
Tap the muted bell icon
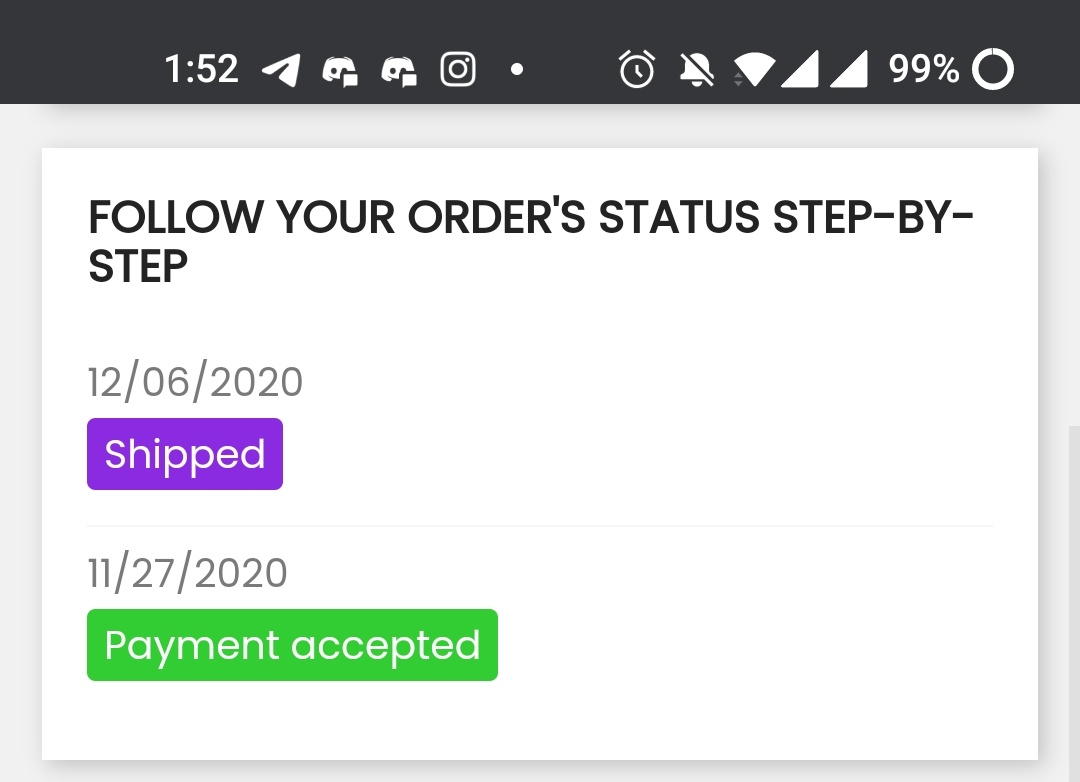[697, 69]
